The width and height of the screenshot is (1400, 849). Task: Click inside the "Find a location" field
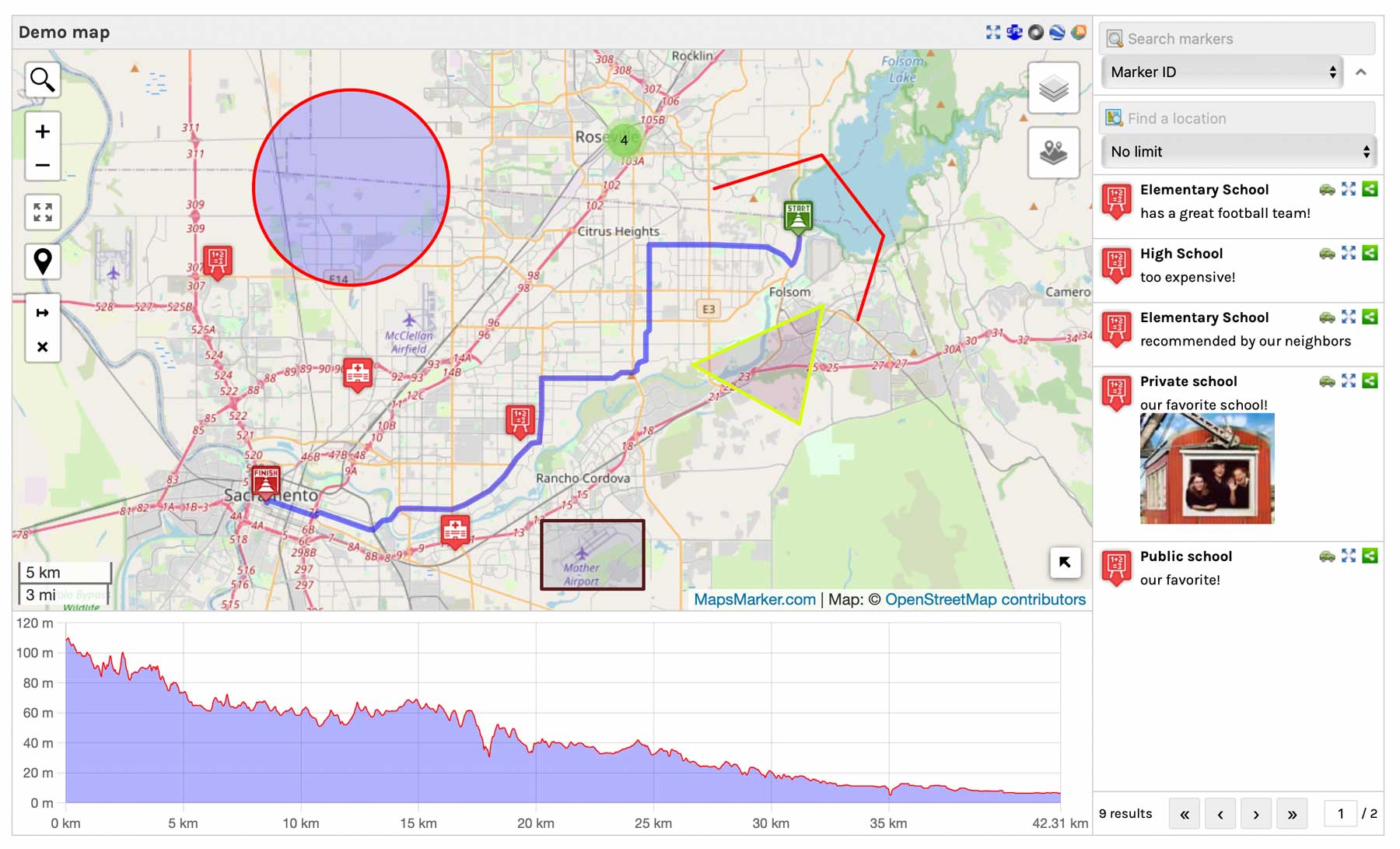click(x=1238, y=118)
